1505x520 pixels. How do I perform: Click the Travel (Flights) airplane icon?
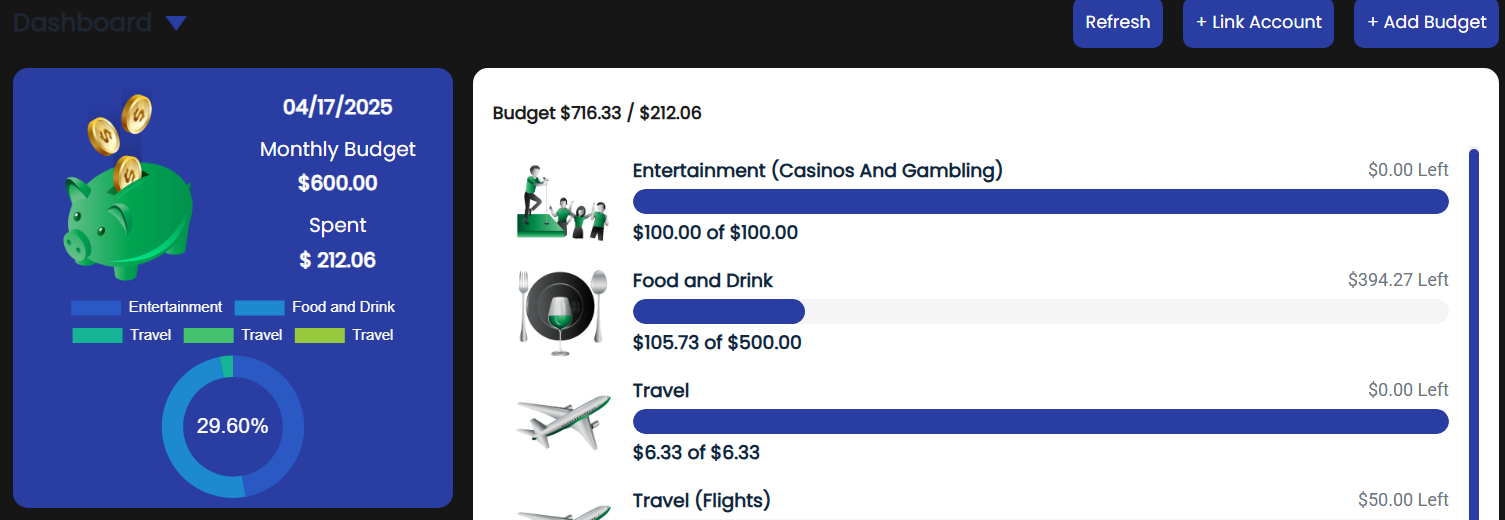(x=563, y=510)
